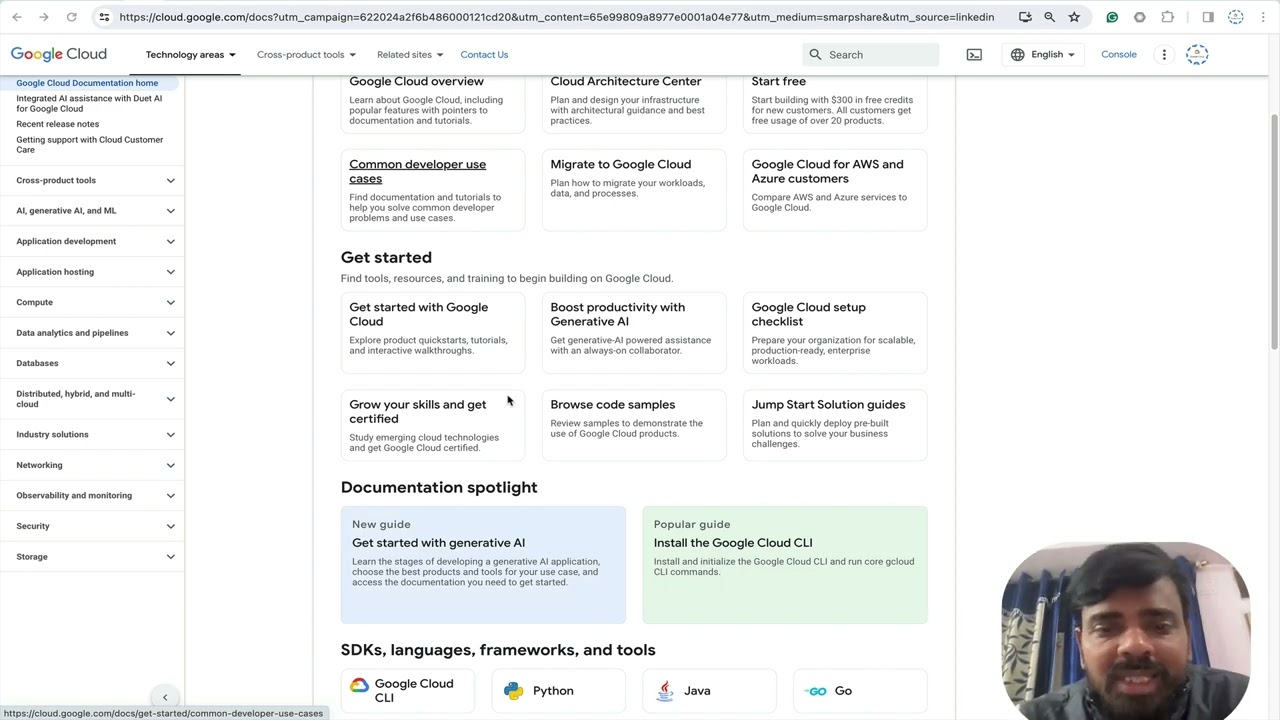Select Google Cloud Documentation home
The width and height of the screenshot is (1280, 720).
click(87, 83)
